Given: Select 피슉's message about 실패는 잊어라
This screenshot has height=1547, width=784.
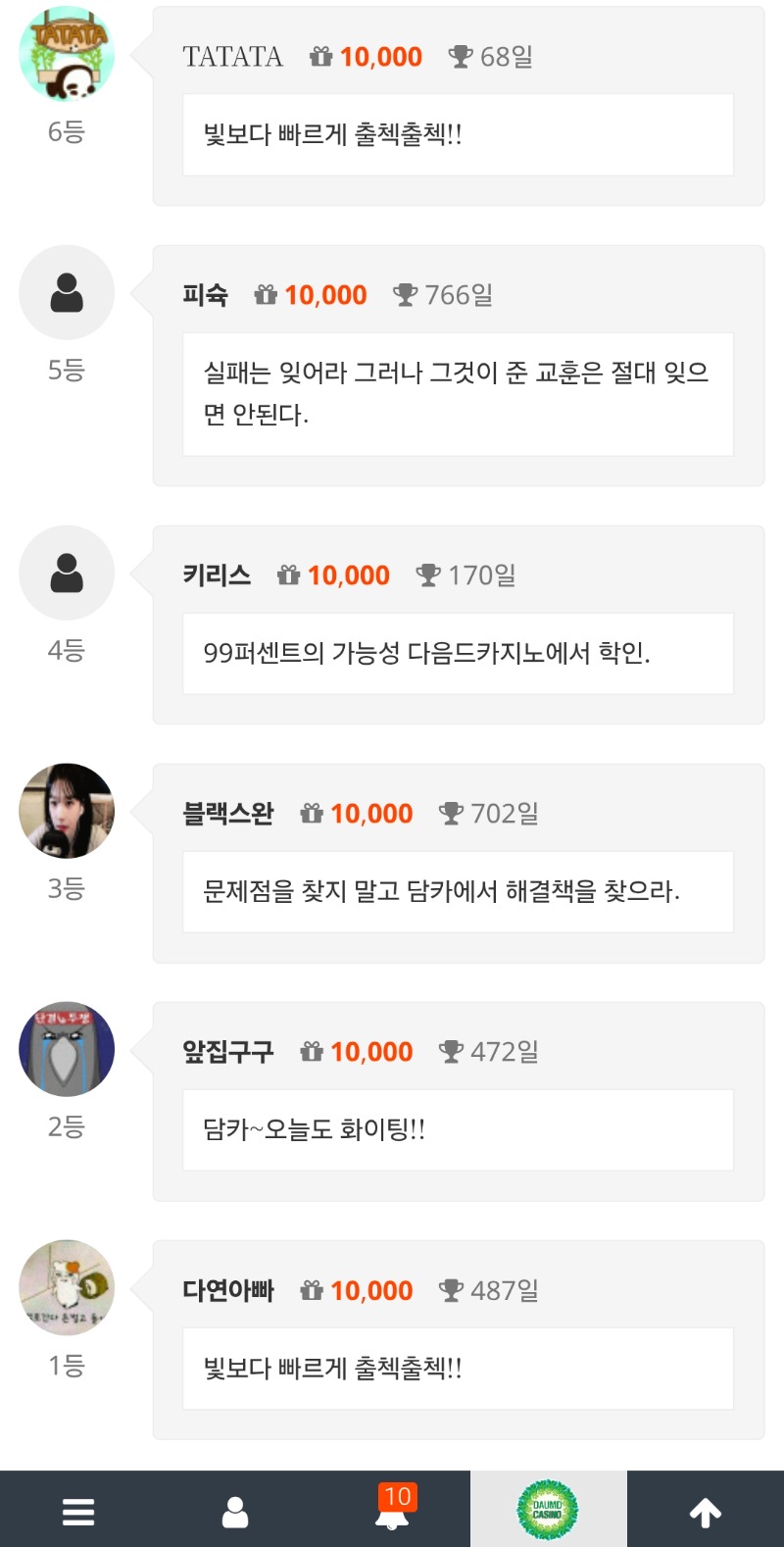Looking at the screenshot, I should coord(457,393).
